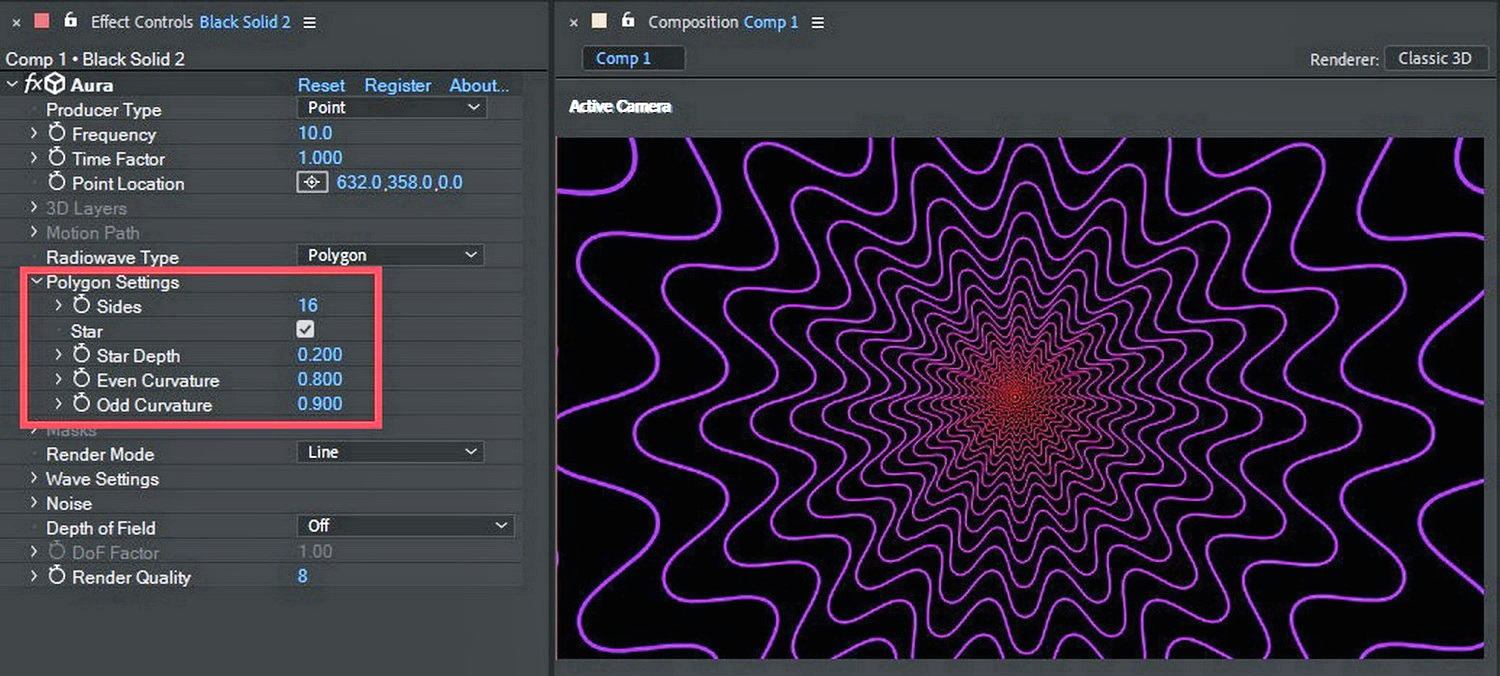This screenshot has height=676, width=1500.
Task: Click the Frequency value 10.0
Action: [x=315, y=133]
